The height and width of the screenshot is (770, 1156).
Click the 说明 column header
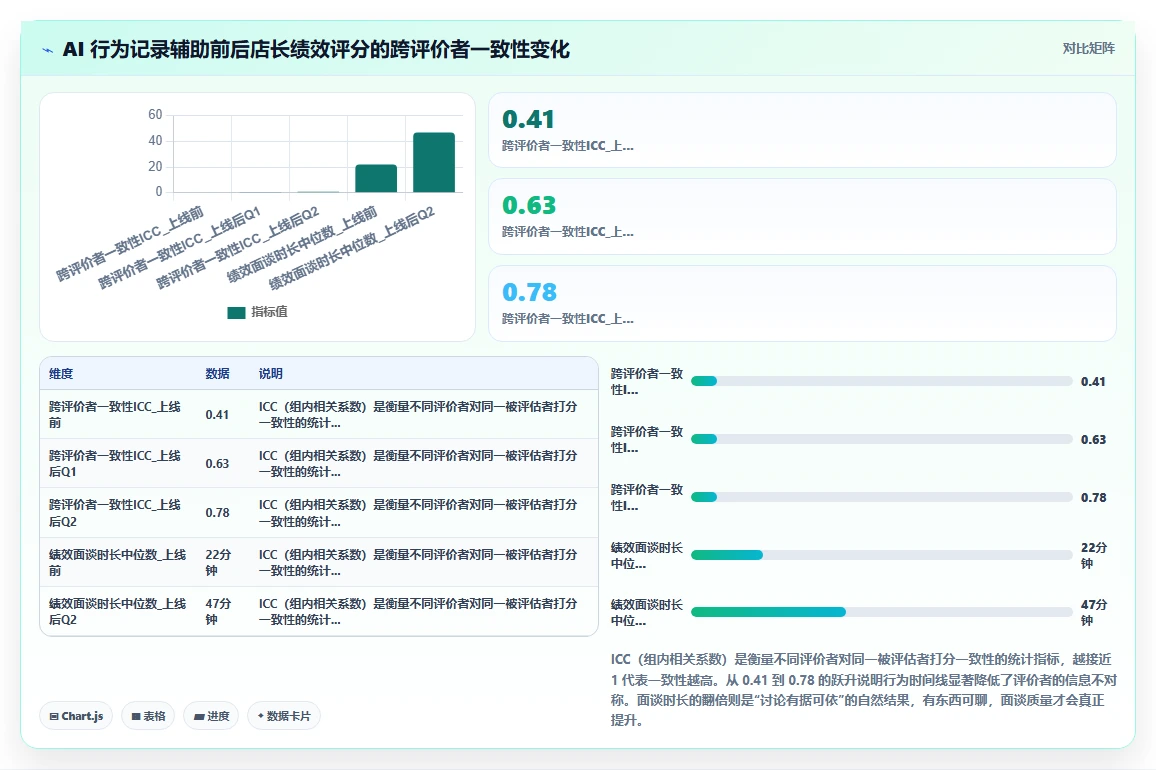(x=271, y=374)
